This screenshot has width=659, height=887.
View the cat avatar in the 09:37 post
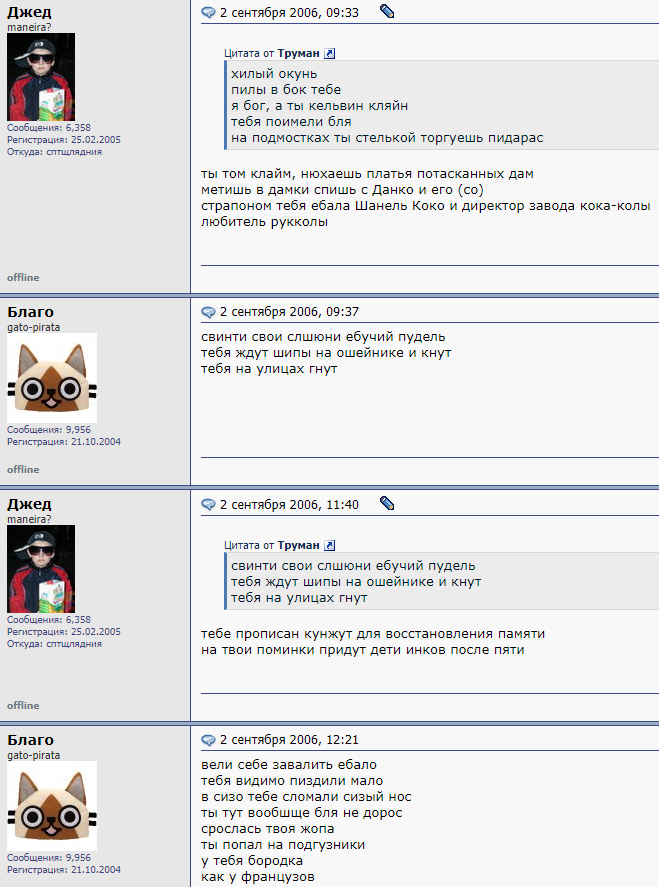[52, 378]
